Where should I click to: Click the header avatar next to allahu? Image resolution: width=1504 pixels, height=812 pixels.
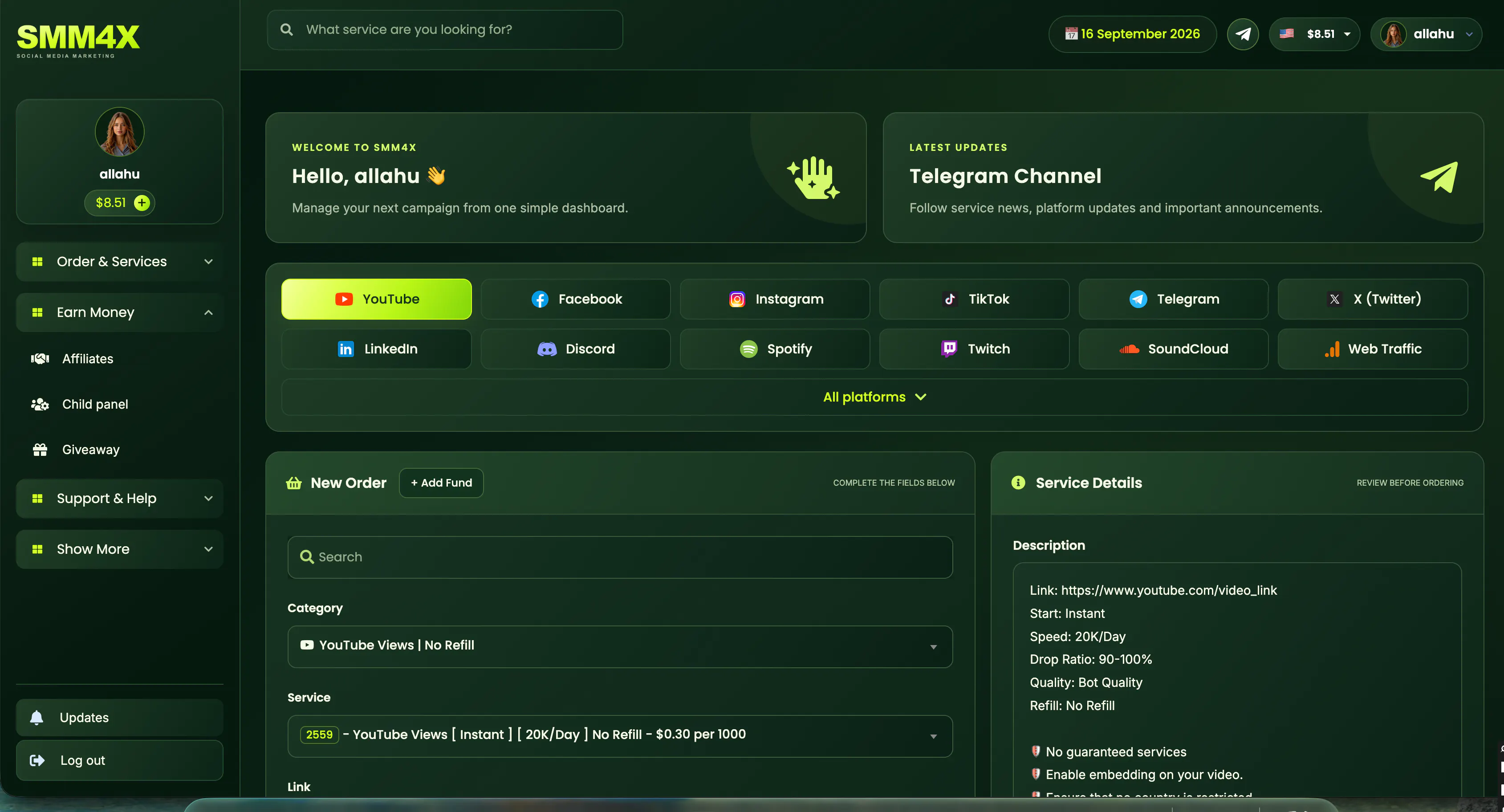(x=1393, y=34)
